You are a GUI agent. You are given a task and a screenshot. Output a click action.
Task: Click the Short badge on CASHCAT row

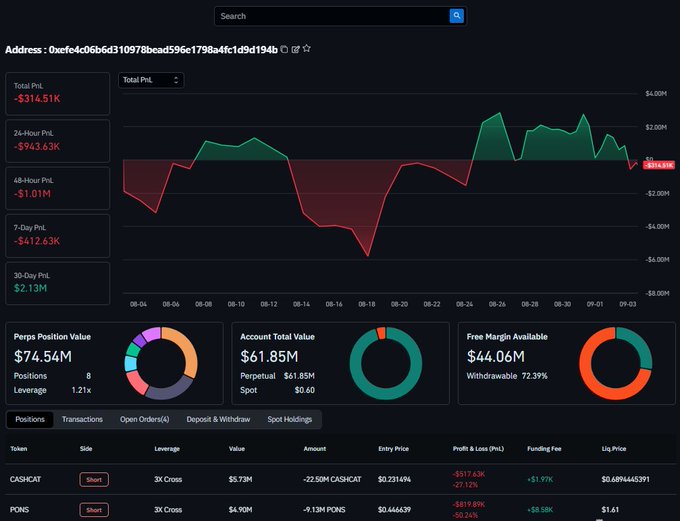(x=94, y=479)
